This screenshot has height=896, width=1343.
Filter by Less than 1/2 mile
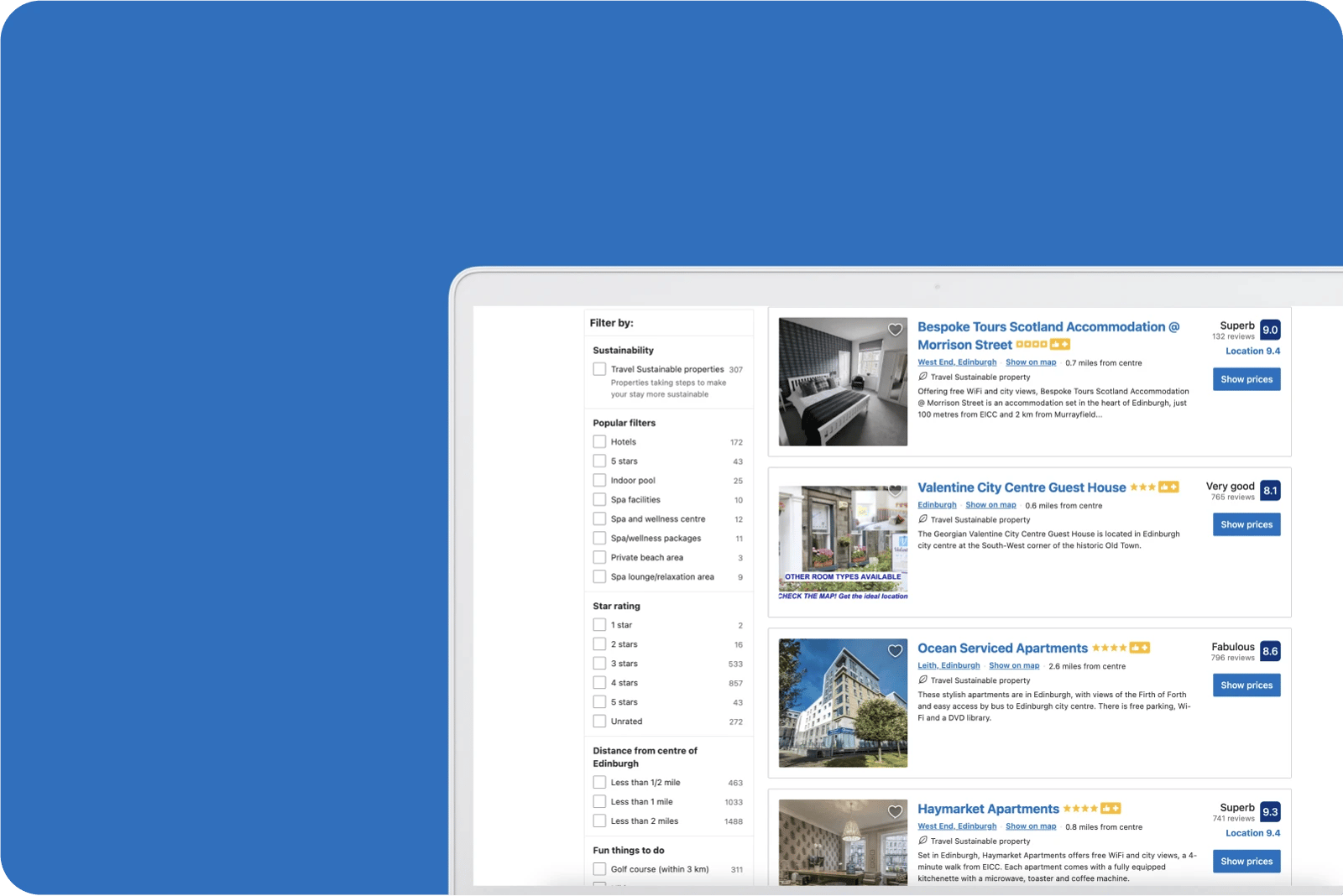[599, 782]
